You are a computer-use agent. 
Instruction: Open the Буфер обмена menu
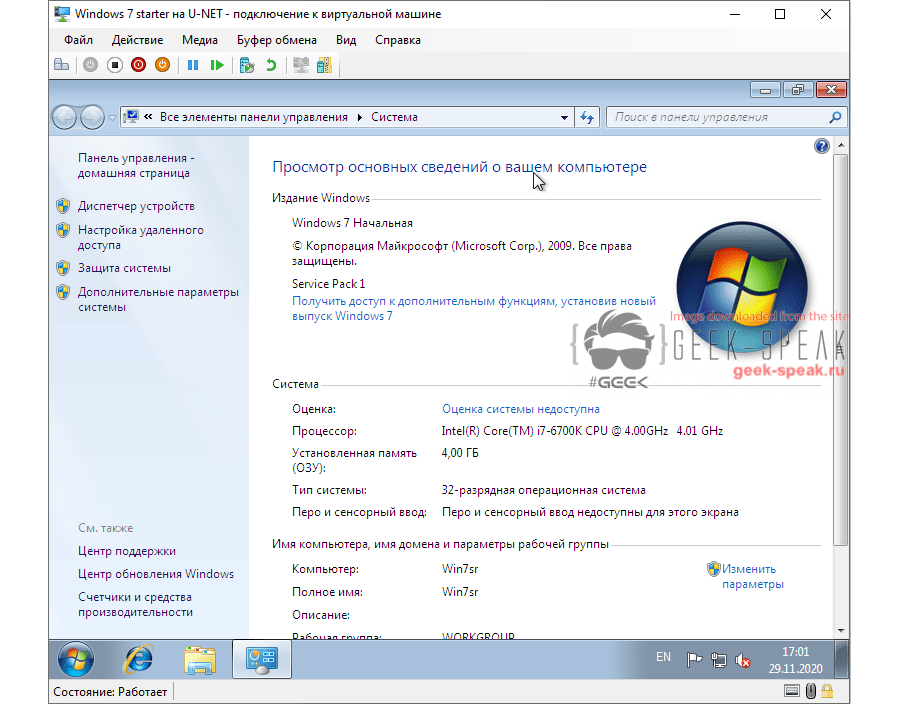point(277,40)
